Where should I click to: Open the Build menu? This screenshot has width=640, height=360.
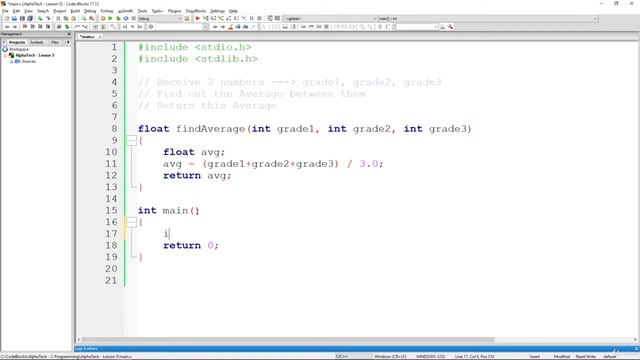click(75, 11)
